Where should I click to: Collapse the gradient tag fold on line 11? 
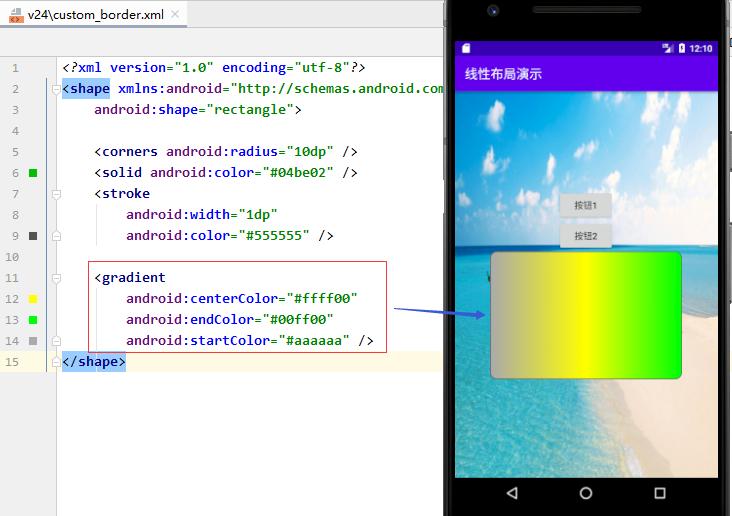tap(56, 278)
